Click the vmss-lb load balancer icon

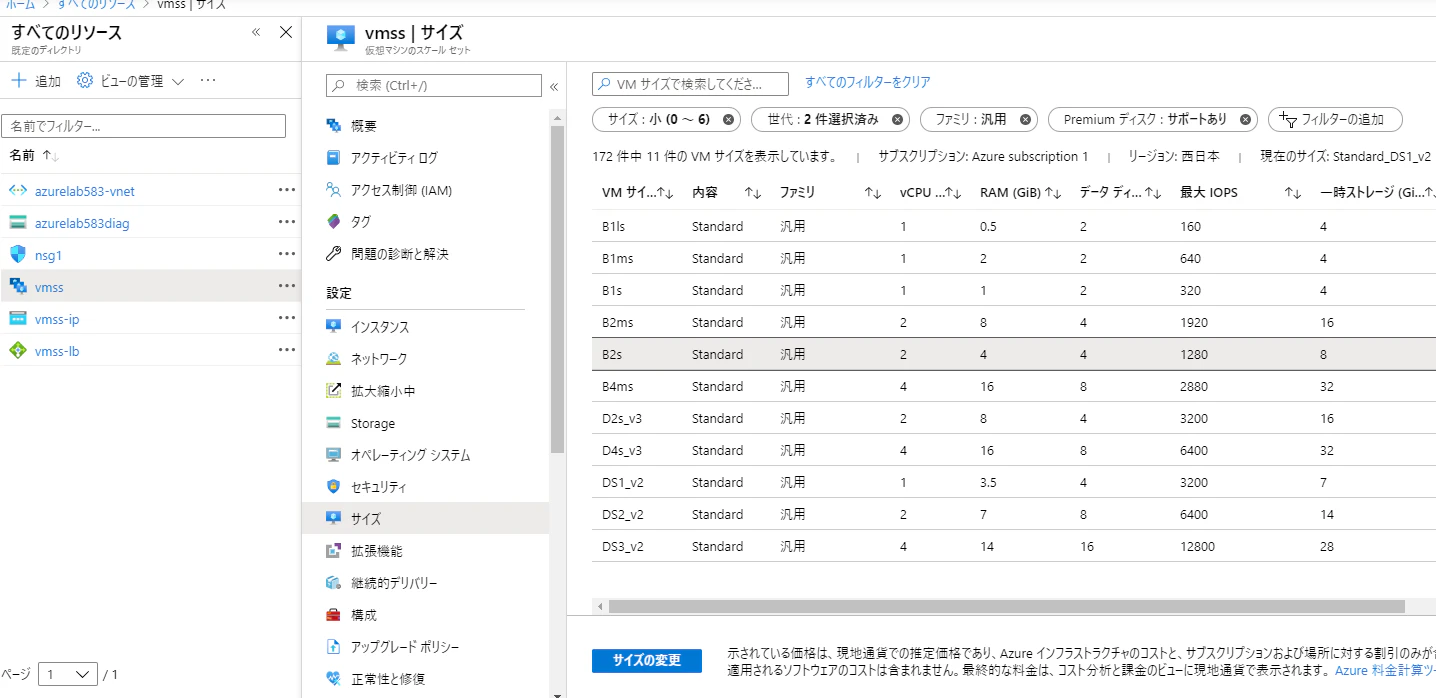coord(17,351)
